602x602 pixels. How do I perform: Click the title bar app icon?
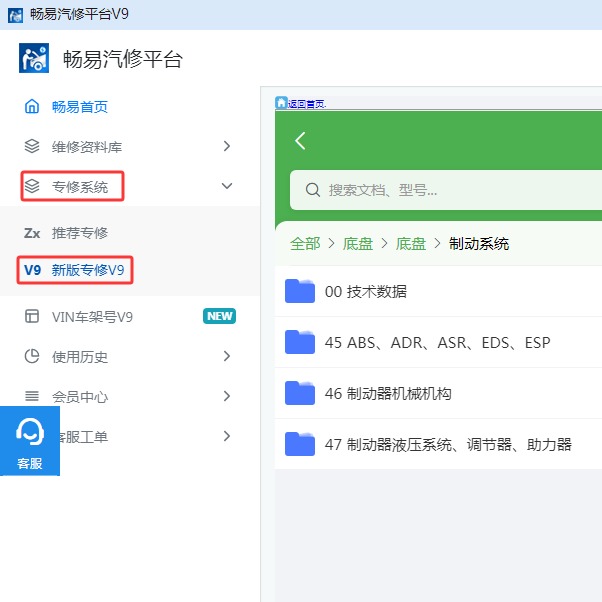point(15,15)
